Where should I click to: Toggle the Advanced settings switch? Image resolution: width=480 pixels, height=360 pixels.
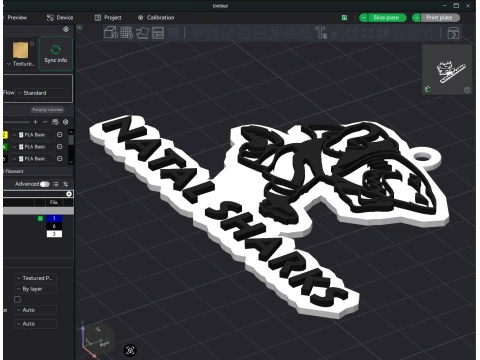pyautogui.click(x=44, y=184)
